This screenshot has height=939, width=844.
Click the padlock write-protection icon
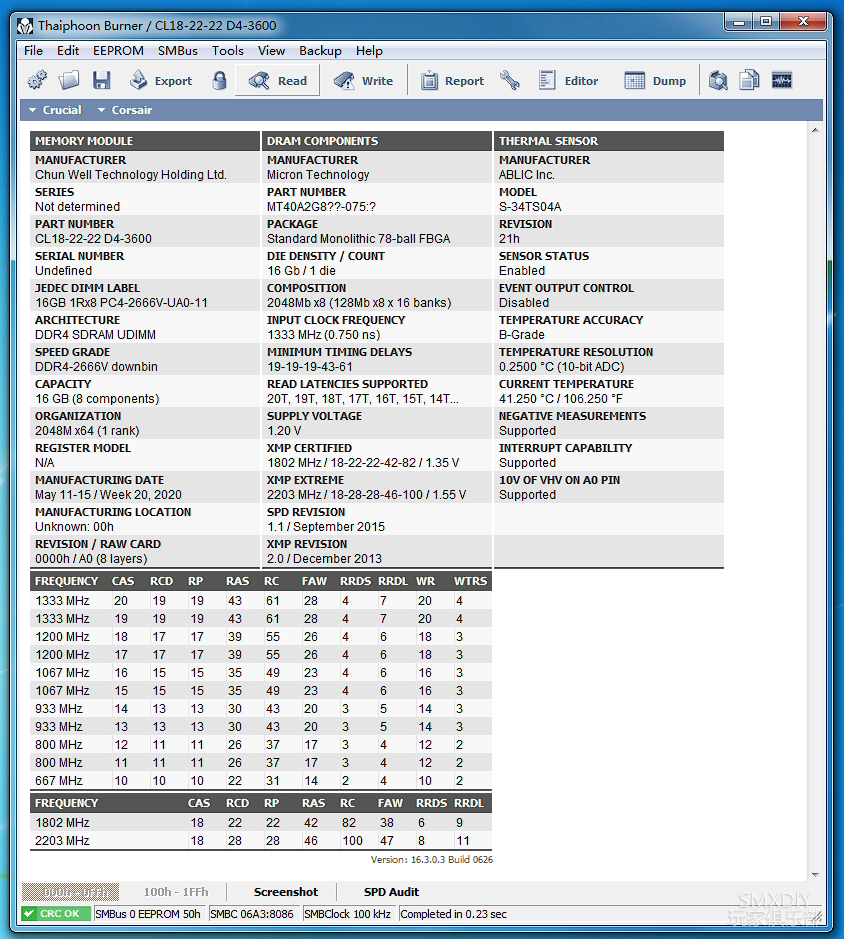[219, 80]
